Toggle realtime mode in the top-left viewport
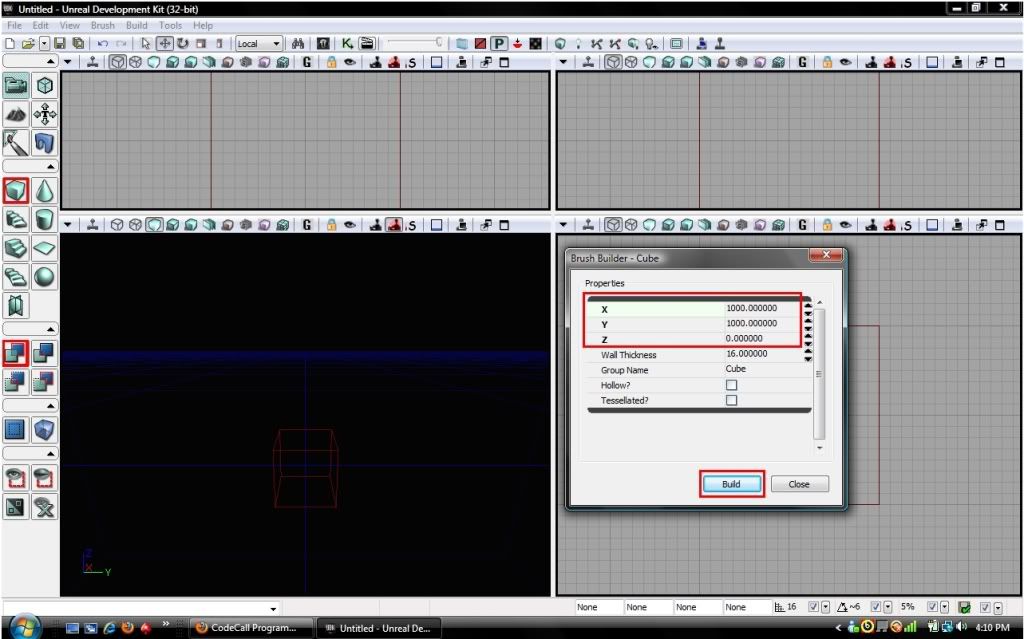1024x639 pixels. (93, 62)
